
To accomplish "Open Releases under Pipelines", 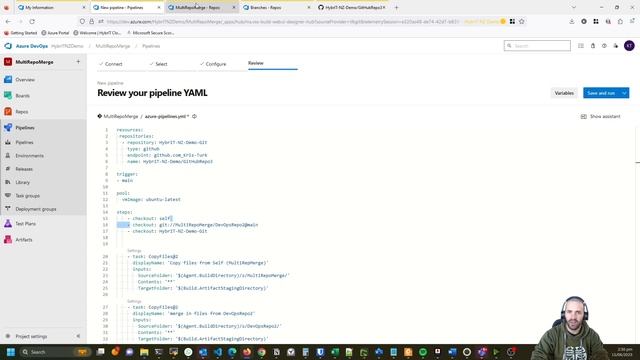I will [x=24, y=169].
